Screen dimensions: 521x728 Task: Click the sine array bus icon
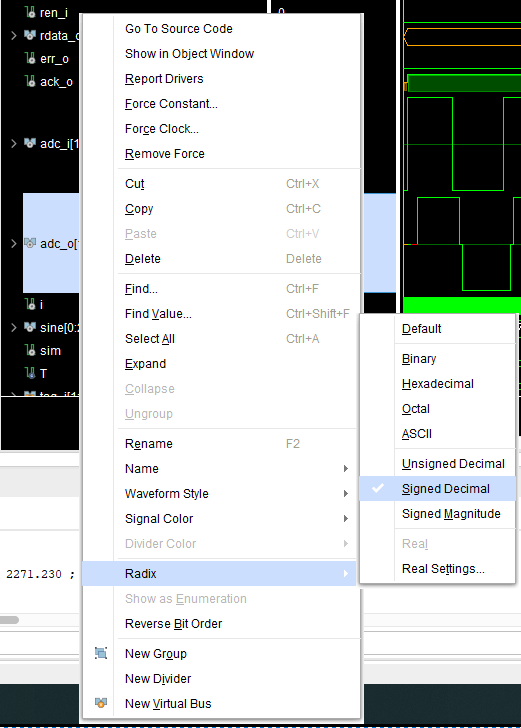[x=30, y=327]
